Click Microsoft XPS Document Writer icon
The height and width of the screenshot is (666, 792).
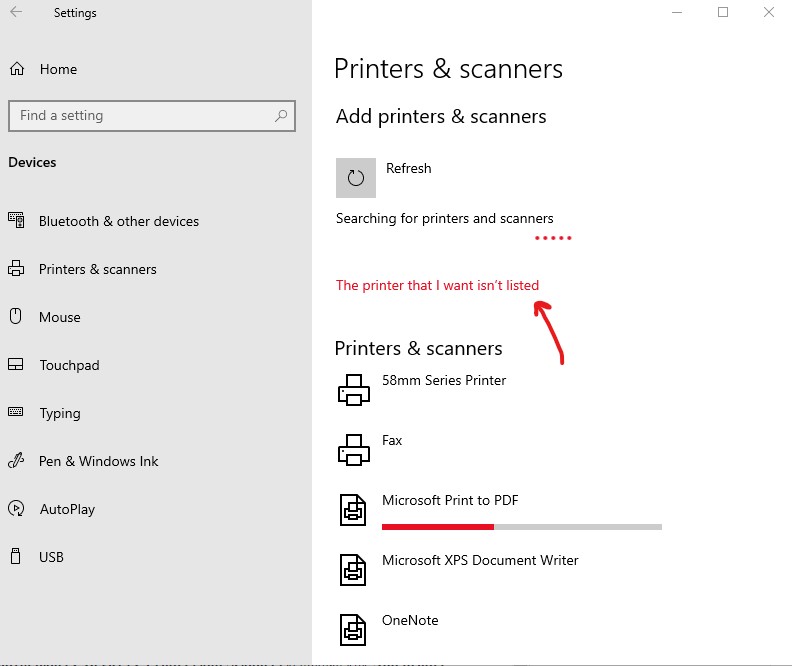click(354, 570)
